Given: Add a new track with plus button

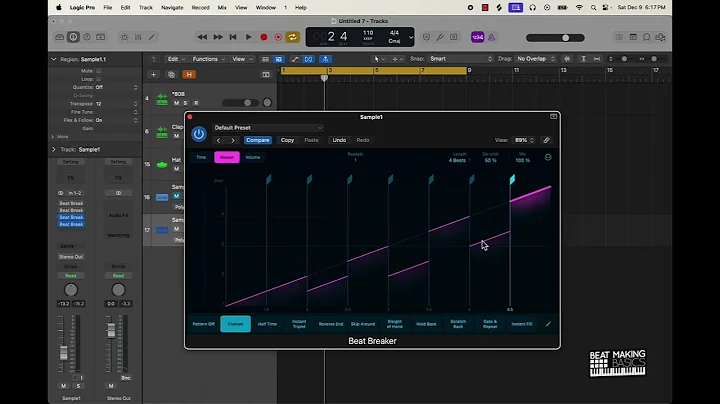Looking at the screenshot, I should point(153,74).
